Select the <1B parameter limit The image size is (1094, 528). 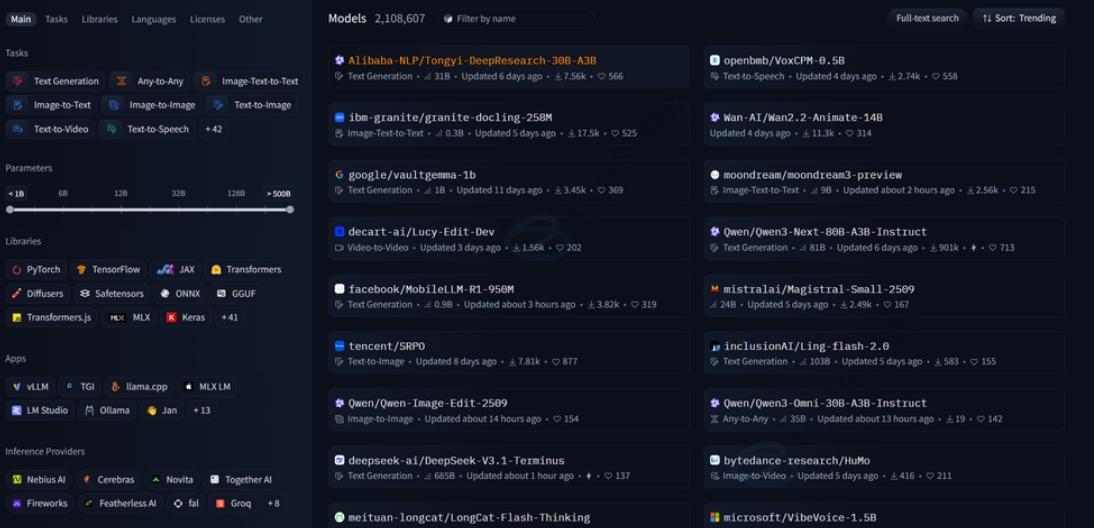click(x=16, y=193)
